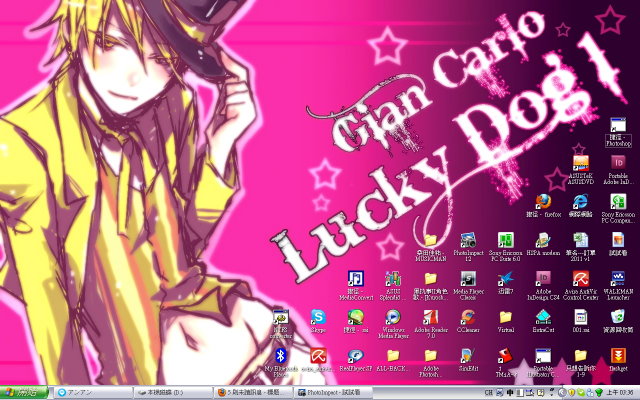This screenshot has height=400, width=640.
Task: Launch the Firefox shortcut
Action: 543,201
